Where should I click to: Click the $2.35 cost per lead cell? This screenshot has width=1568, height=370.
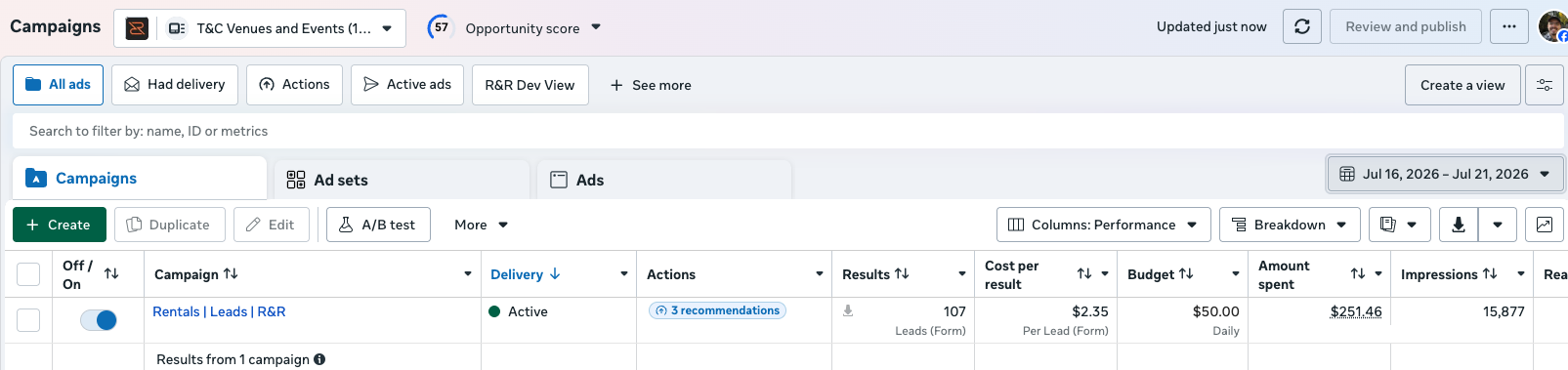1045,320
